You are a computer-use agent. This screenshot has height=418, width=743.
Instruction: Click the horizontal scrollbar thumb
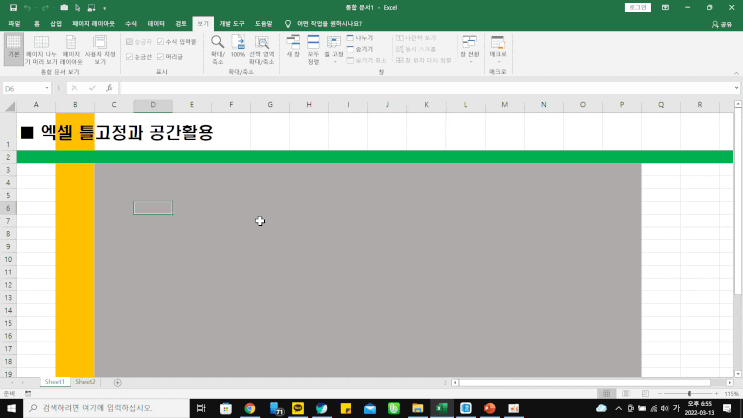(584, 382)
